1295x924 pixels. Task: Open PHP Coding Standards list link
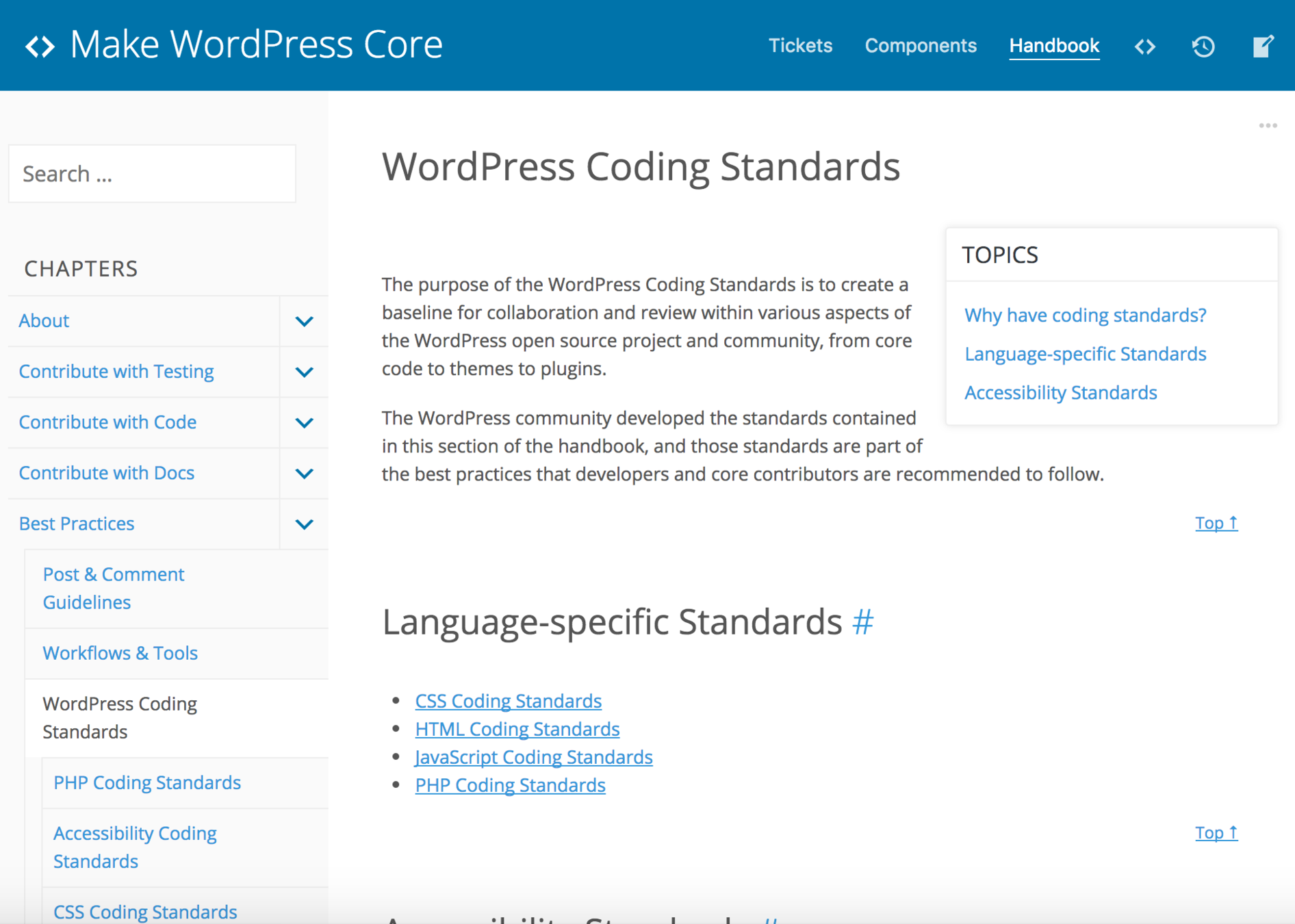[511, 785]
